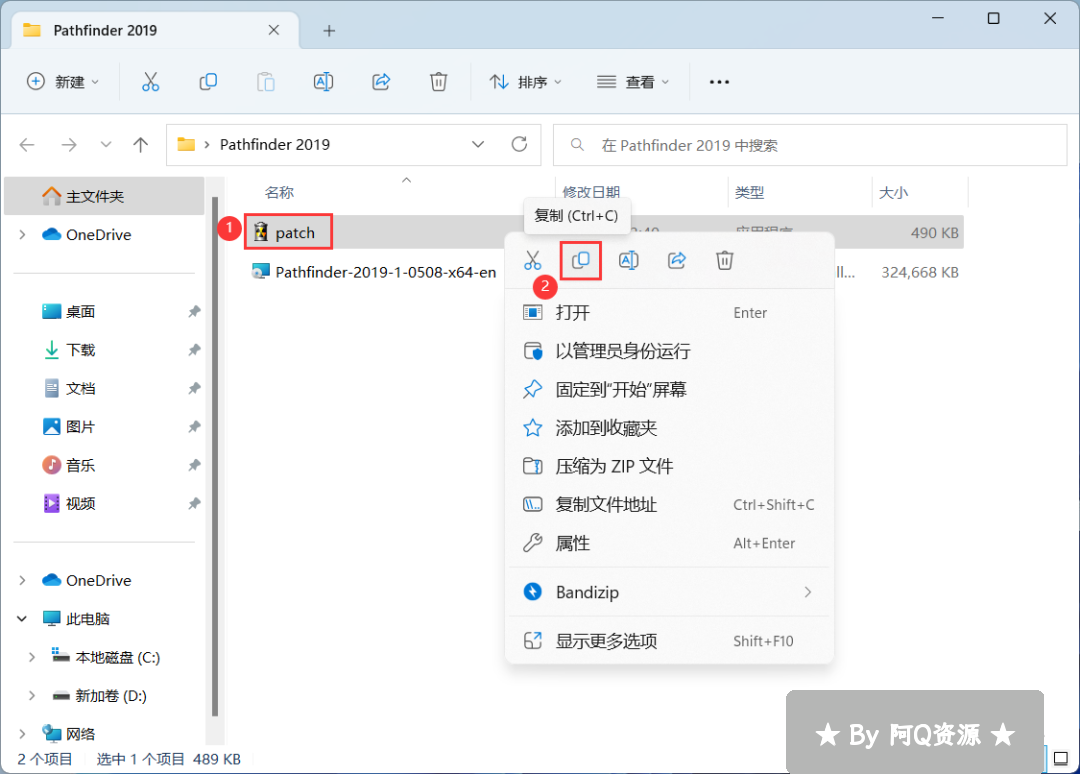Go up one folder level
Viewport: 1080px width, 774px height.
point(141,145)
